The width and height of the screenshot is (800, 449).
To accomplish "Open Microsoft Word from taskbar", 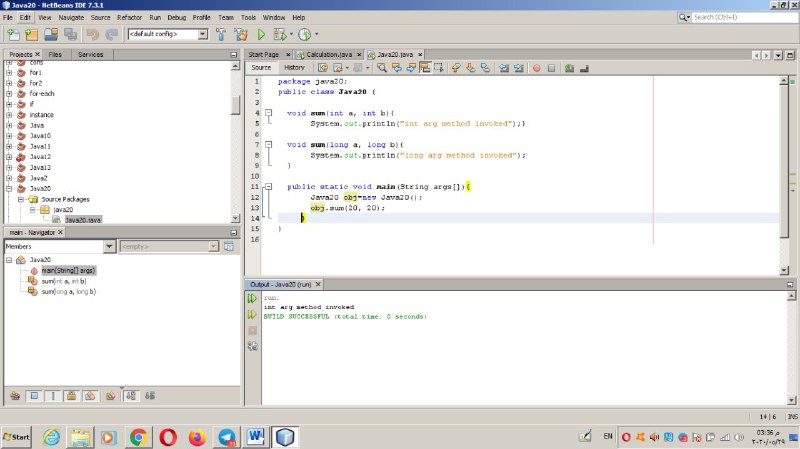I will [x=256, y=437].
